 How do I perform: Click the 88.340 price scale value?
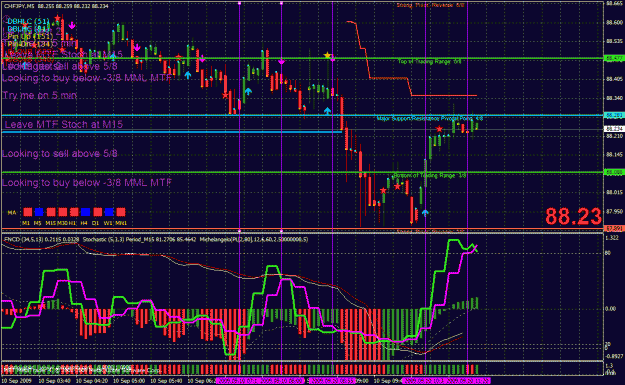point(614,98)
